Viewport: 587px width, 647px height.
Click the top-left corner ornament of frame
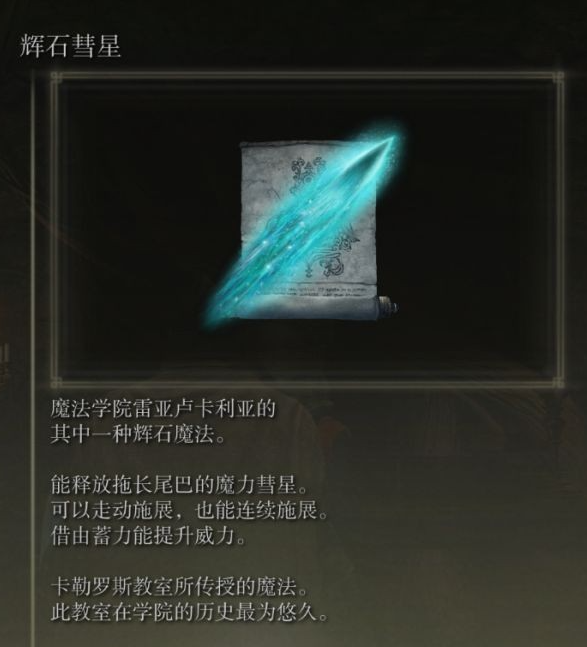(56, 77)
